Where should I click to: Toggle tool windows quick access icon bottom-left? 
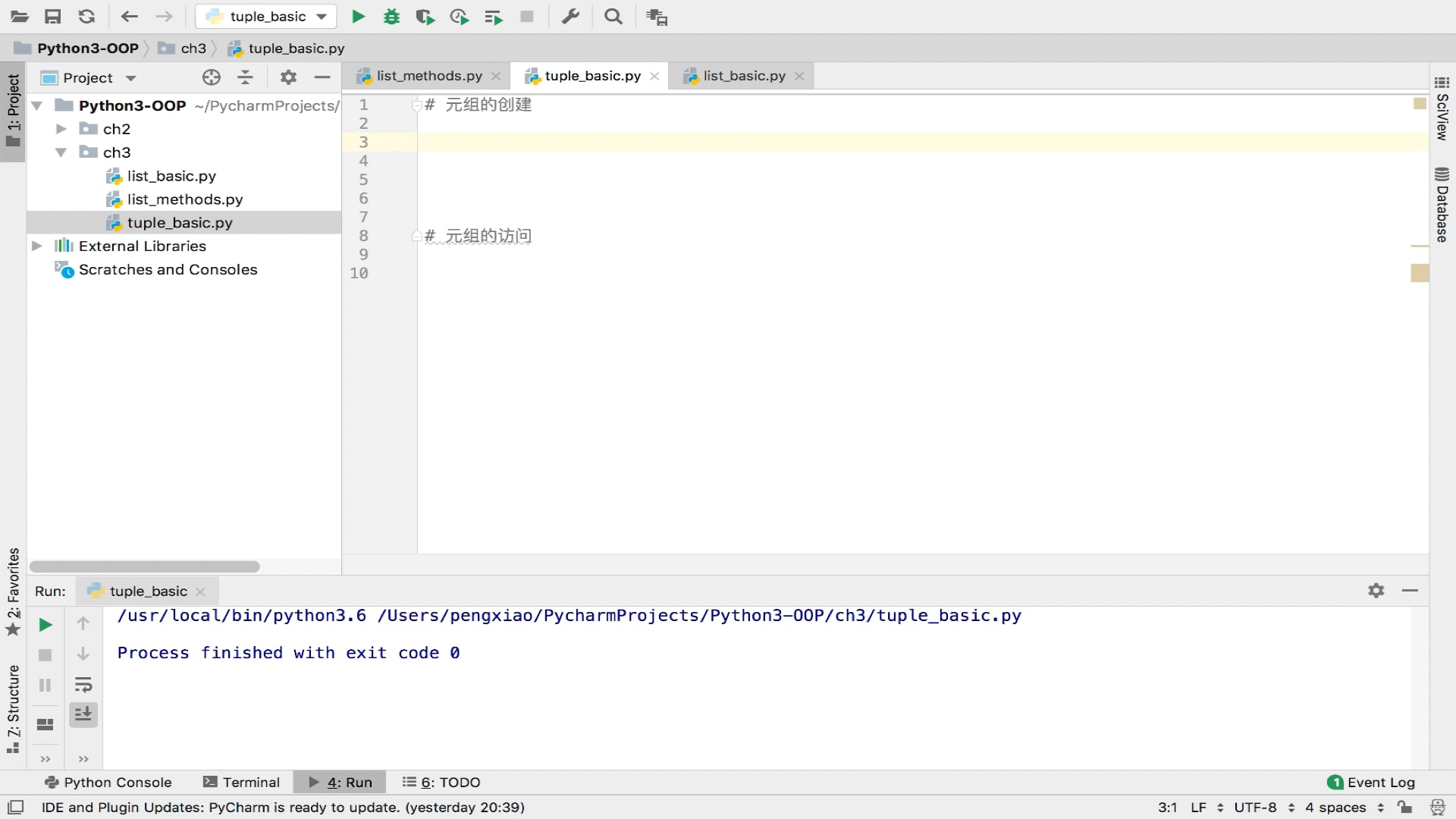tap(15, 808)
